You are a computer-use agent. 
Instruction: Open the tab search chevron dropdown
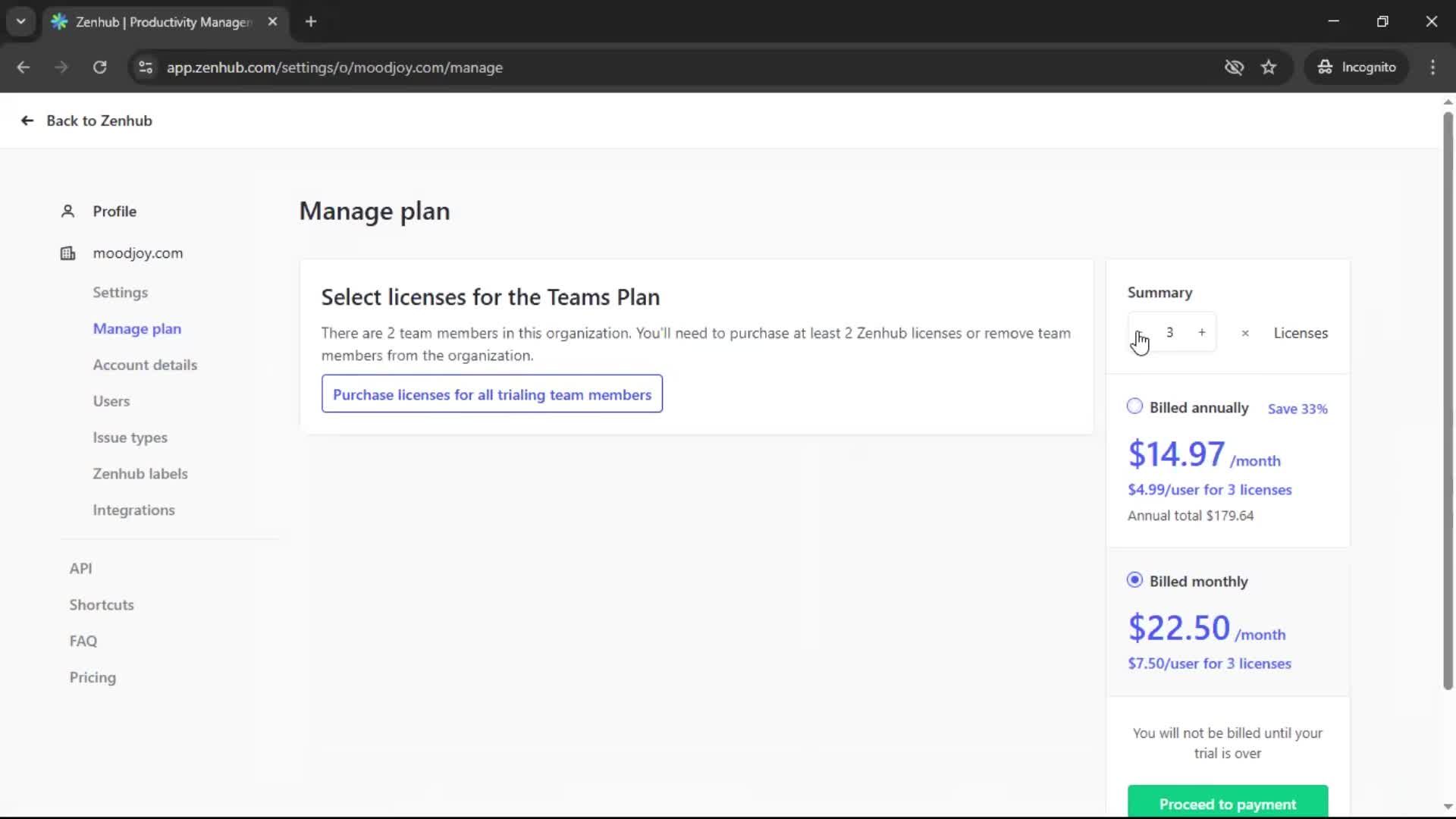pos(21,21)
